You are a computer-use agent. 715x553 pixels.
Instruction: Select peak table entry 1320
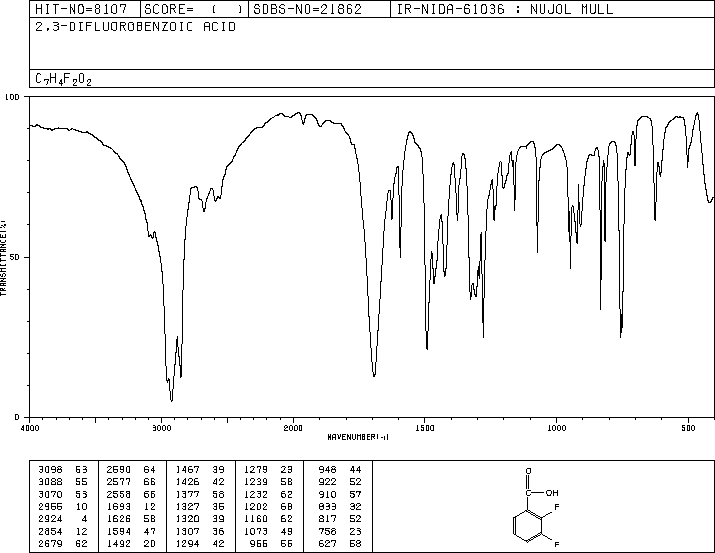pyautogui.click(x=200, y=519)
